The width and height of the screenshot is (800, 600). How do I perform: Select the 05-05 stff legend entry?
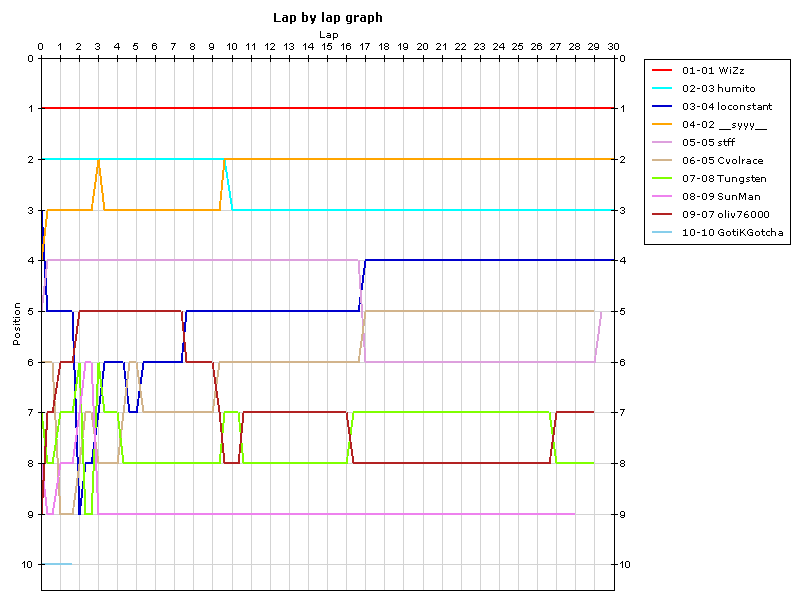(x=705, y=142)
